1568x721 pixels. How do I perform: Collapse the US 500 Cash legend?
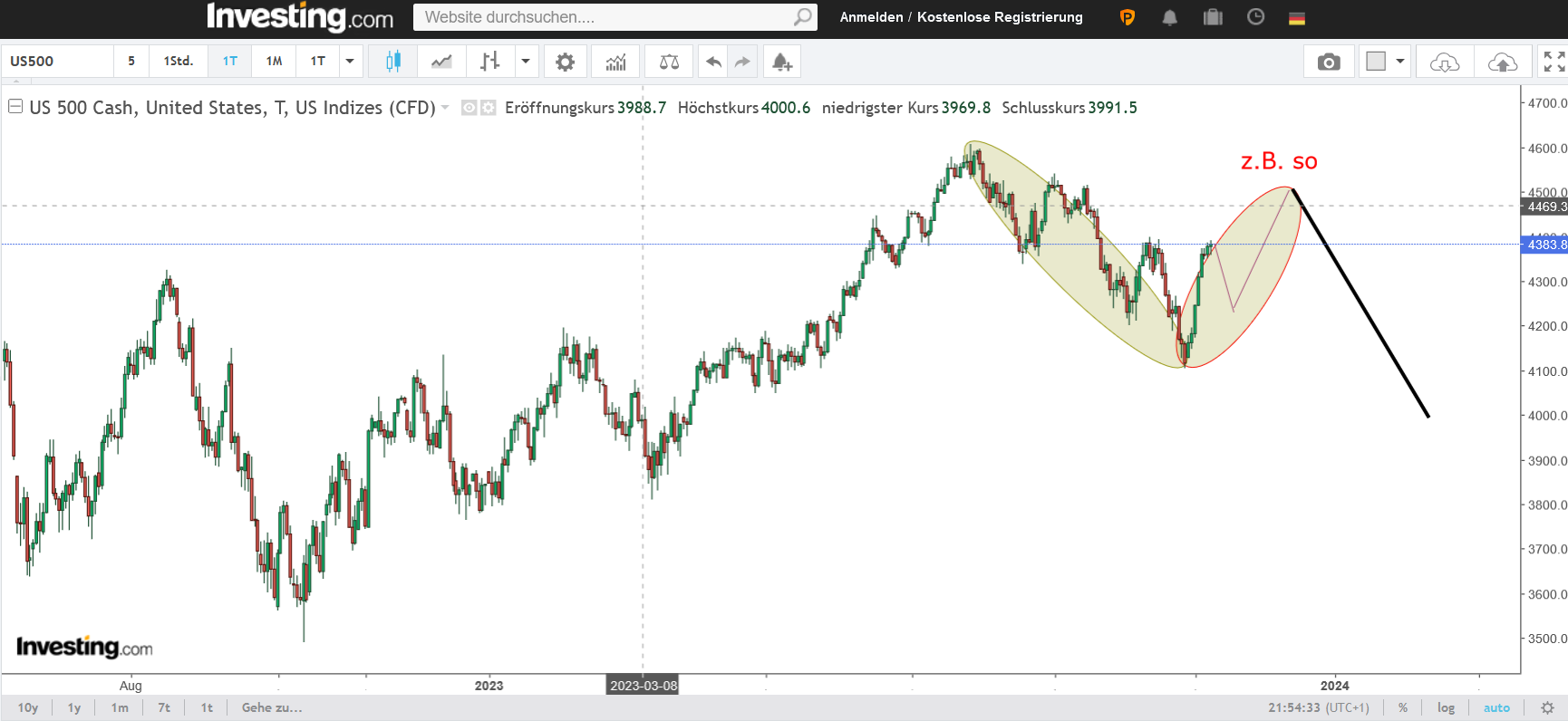click(15, 107)
